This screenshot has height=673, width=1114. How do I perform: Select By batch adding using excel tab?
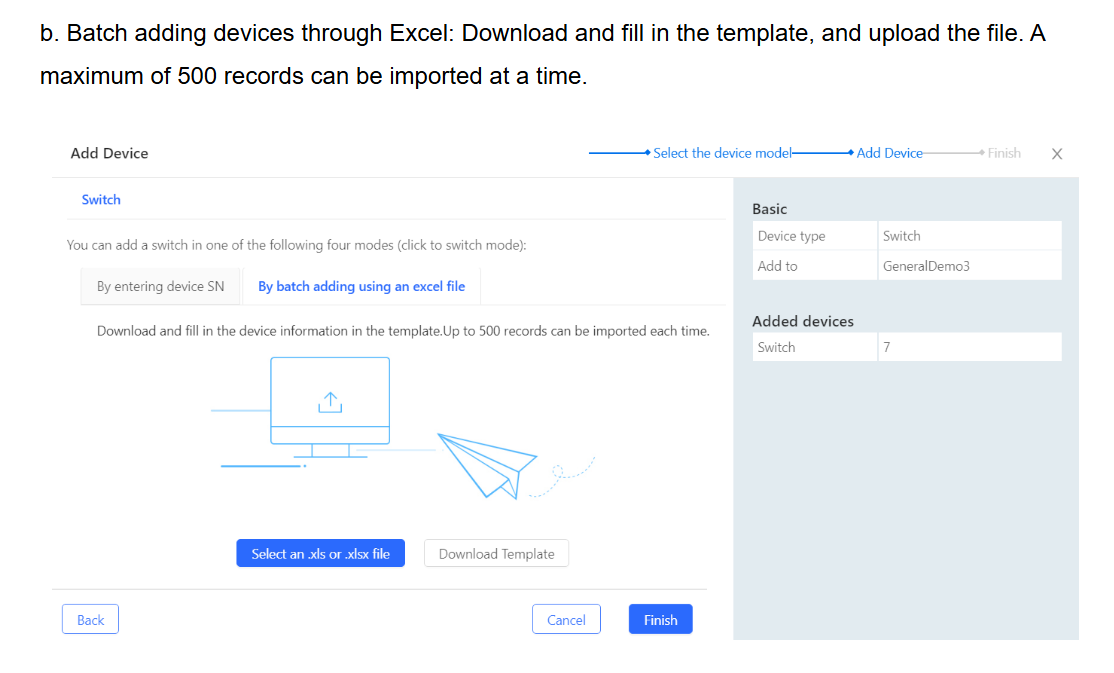tap(361, 286)
